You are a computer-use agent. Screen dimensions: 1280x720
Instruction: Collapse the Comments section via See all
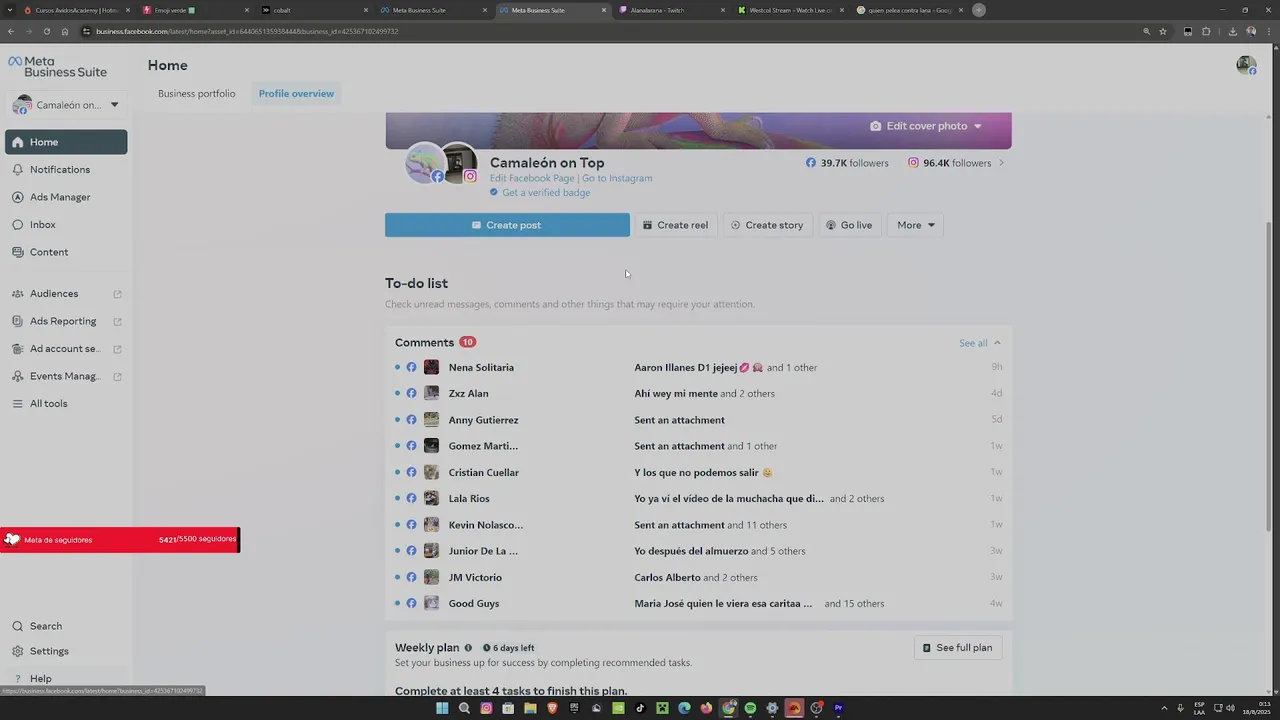[x=980, y=343]
